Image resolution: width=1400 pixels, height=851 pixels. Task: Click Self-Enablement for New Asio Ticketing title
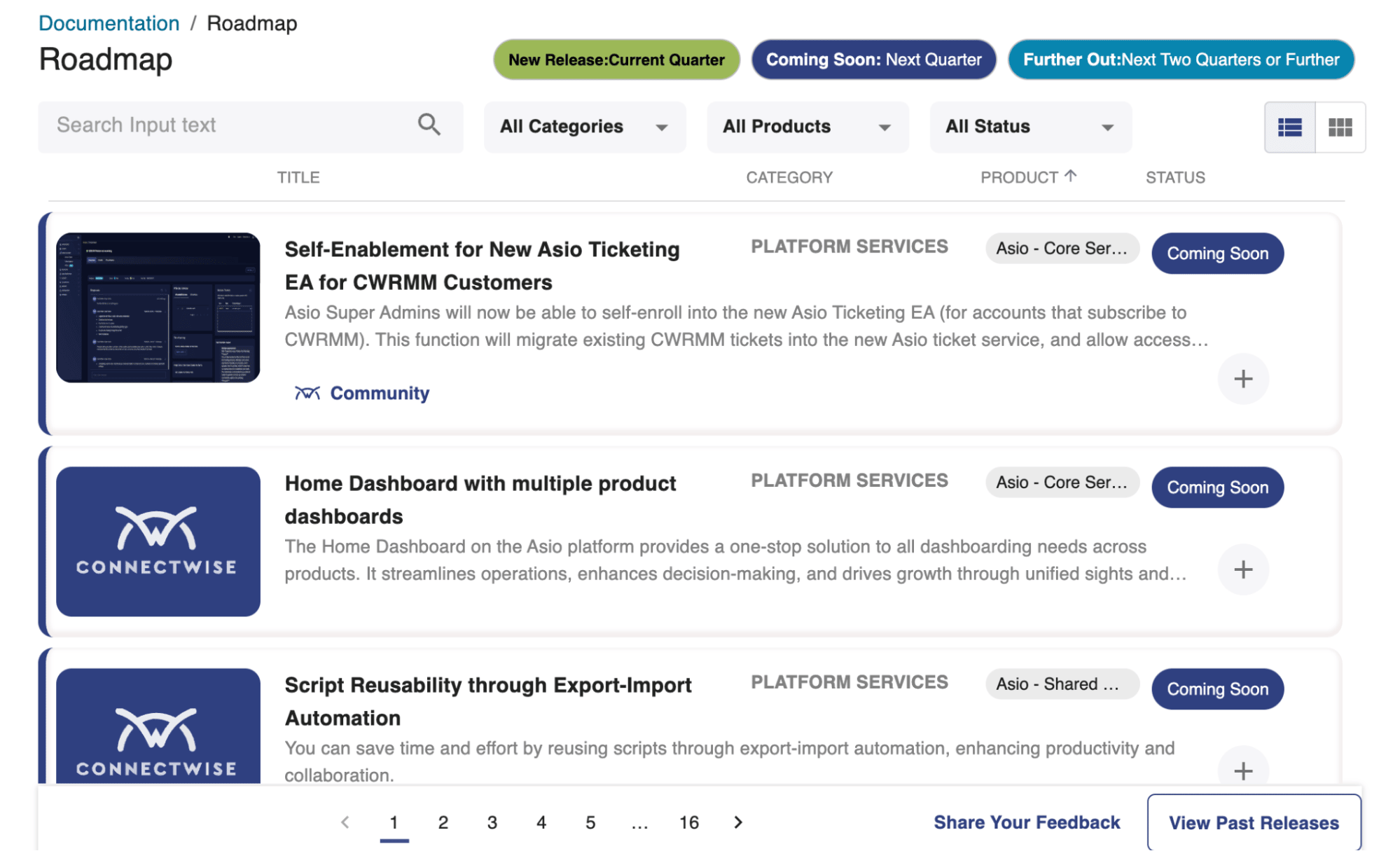[482, 265]
